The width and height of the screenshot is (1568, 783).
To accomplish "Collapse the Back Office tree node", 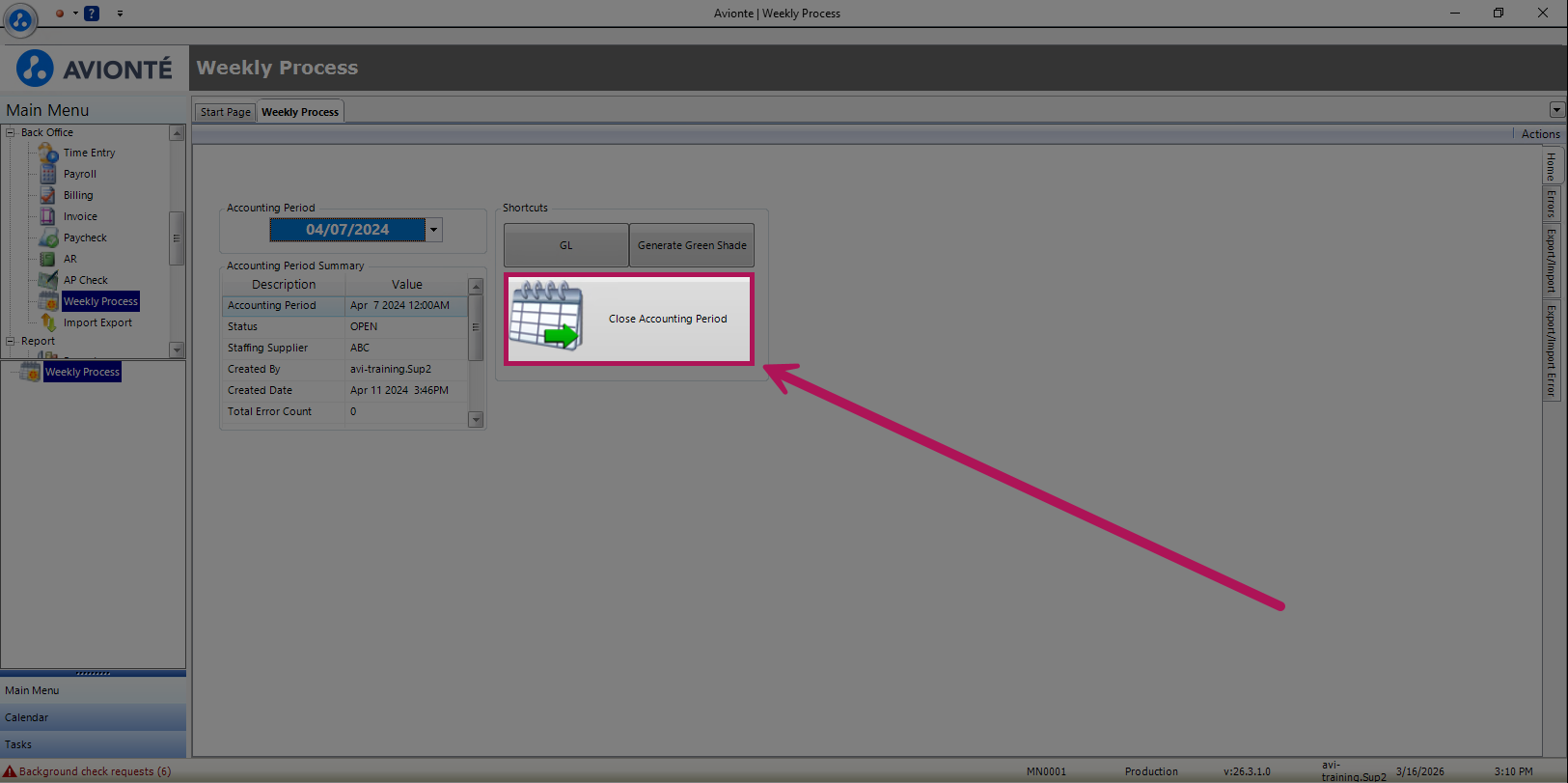I will (11, 132).
